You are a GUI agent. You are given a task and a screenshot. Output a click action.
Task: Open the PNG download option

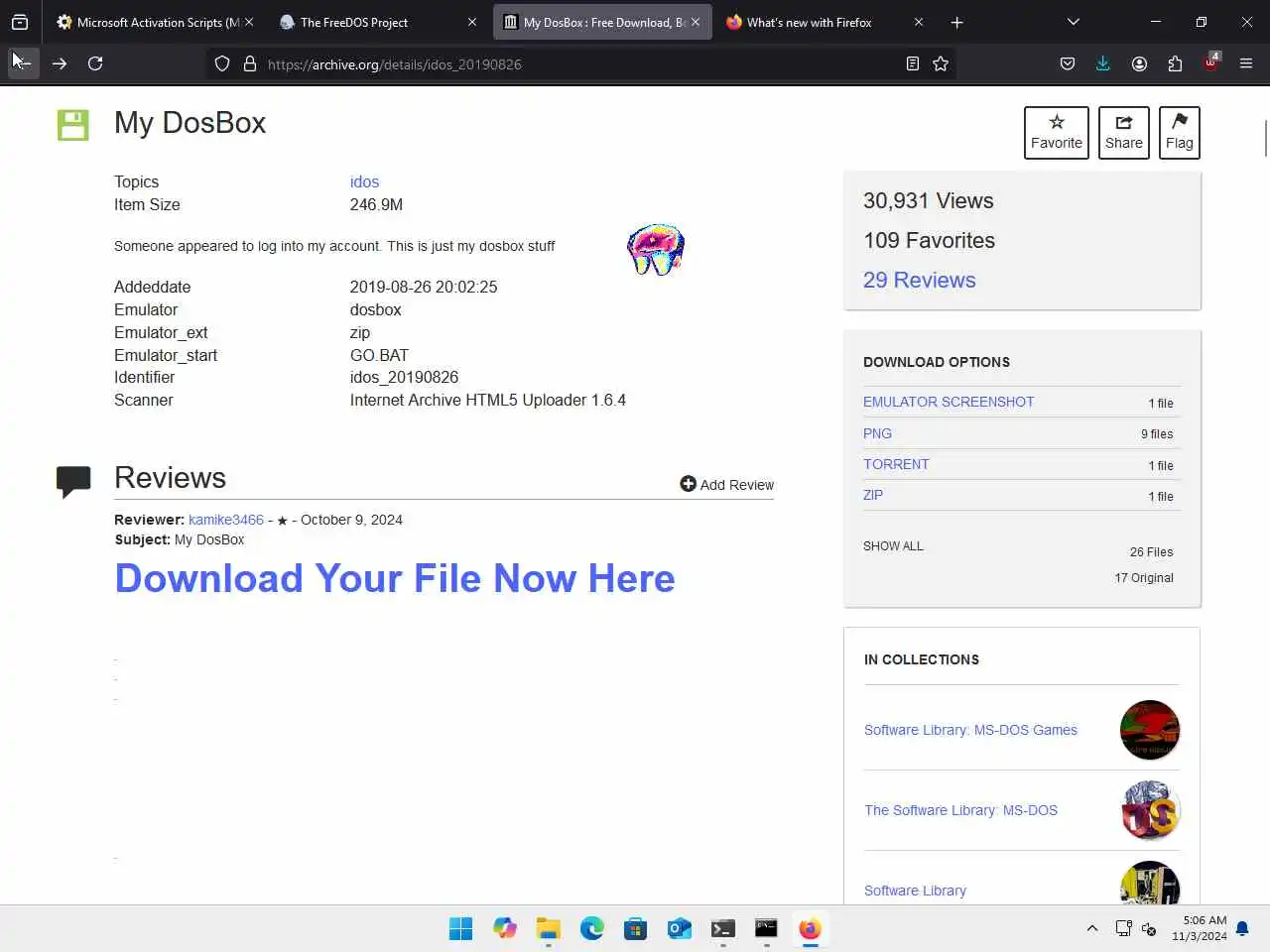coord(877,433)
